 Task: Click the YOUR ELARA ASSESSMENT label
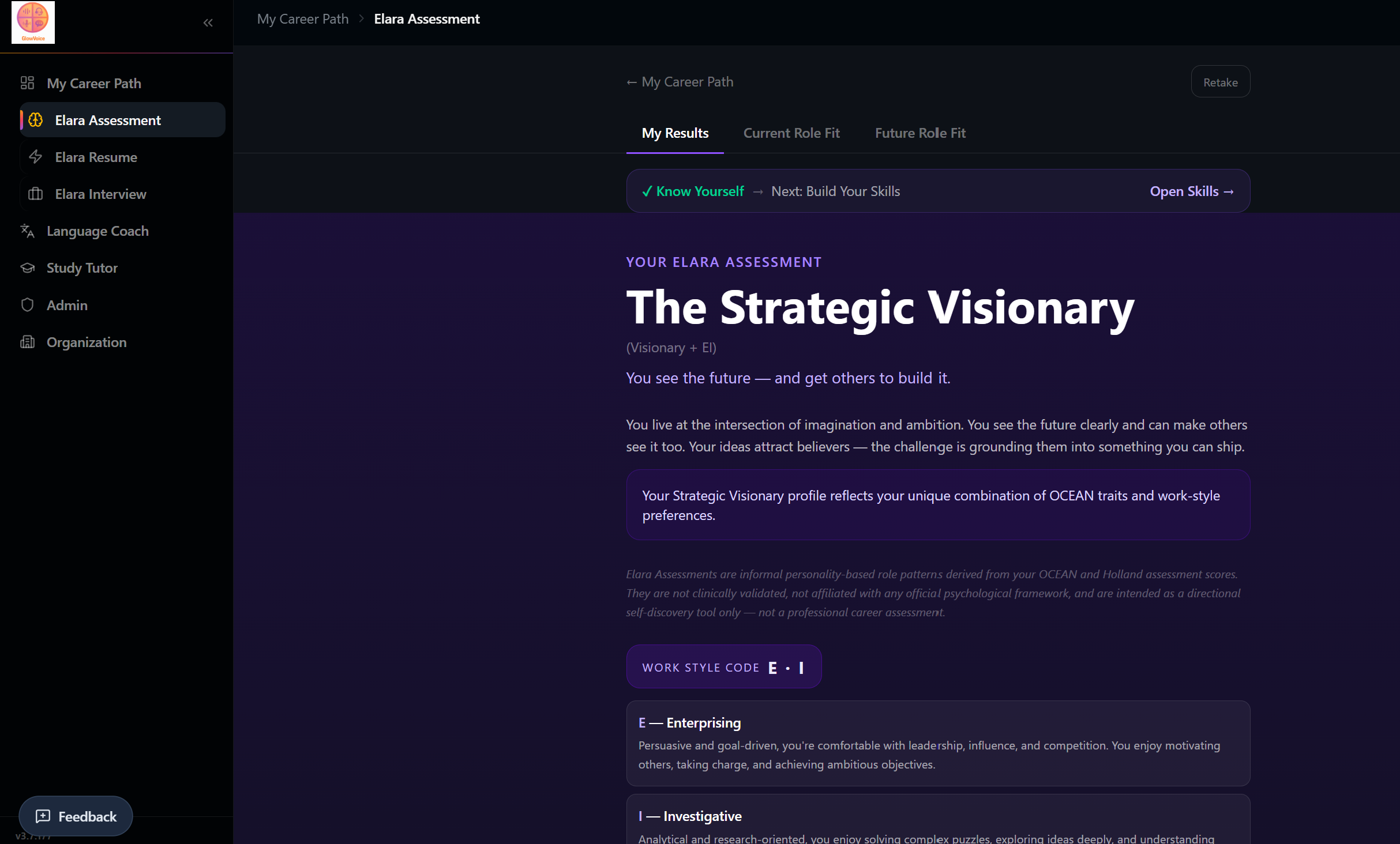(x=724, y=262)
